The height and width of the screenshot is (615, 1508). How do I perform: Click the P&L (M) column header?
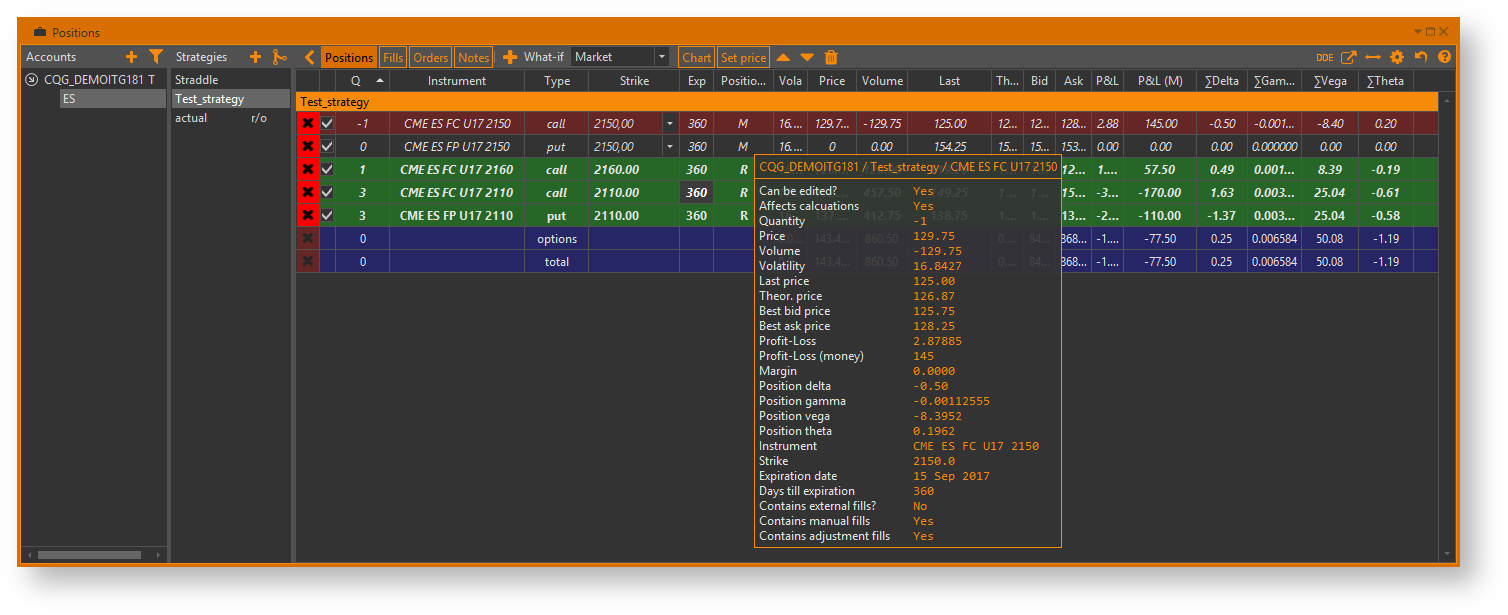pyautogui.click(x=1160, y=81)
